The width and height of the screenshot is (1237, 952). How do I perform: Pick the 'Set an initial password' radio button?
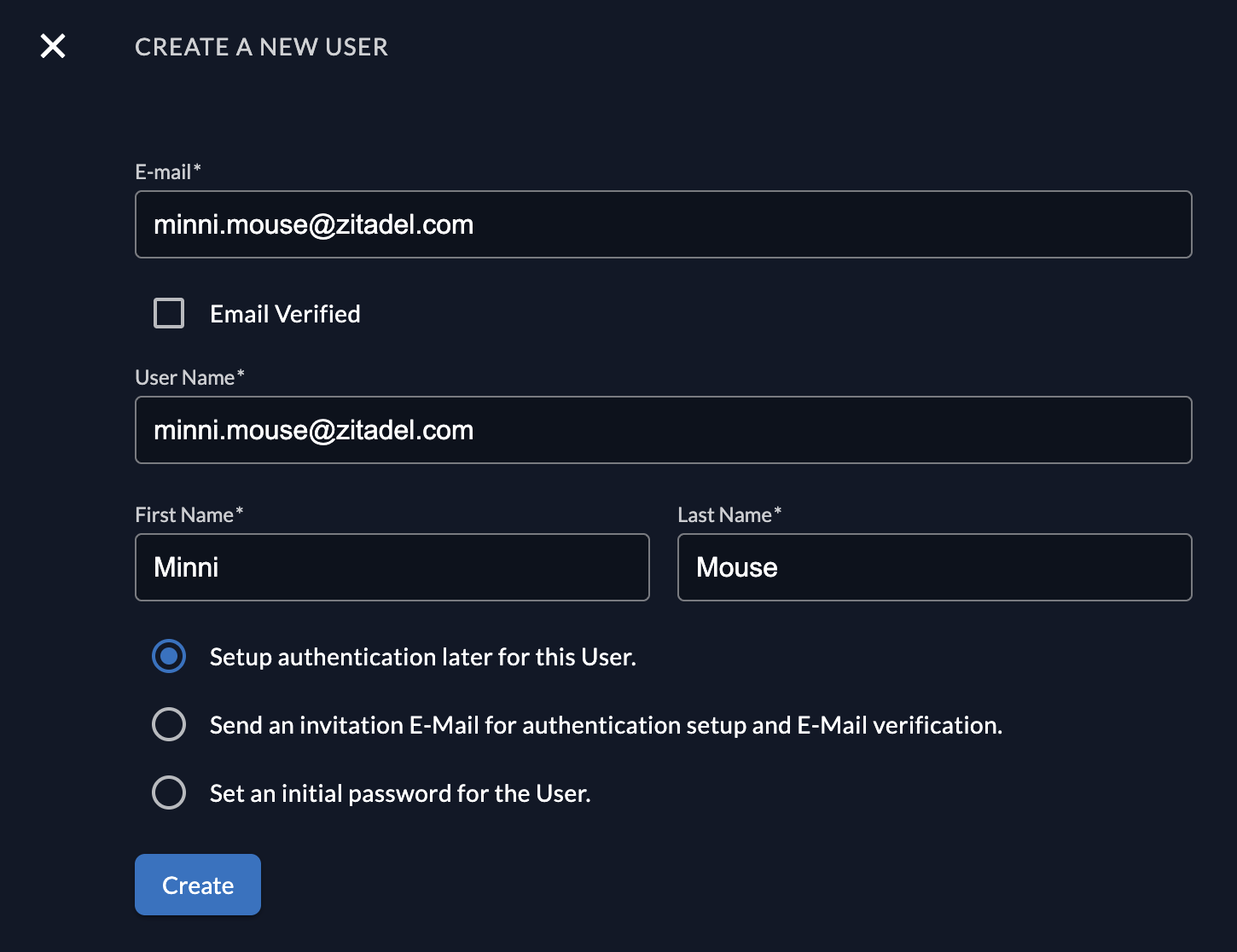tap(169, 792)
